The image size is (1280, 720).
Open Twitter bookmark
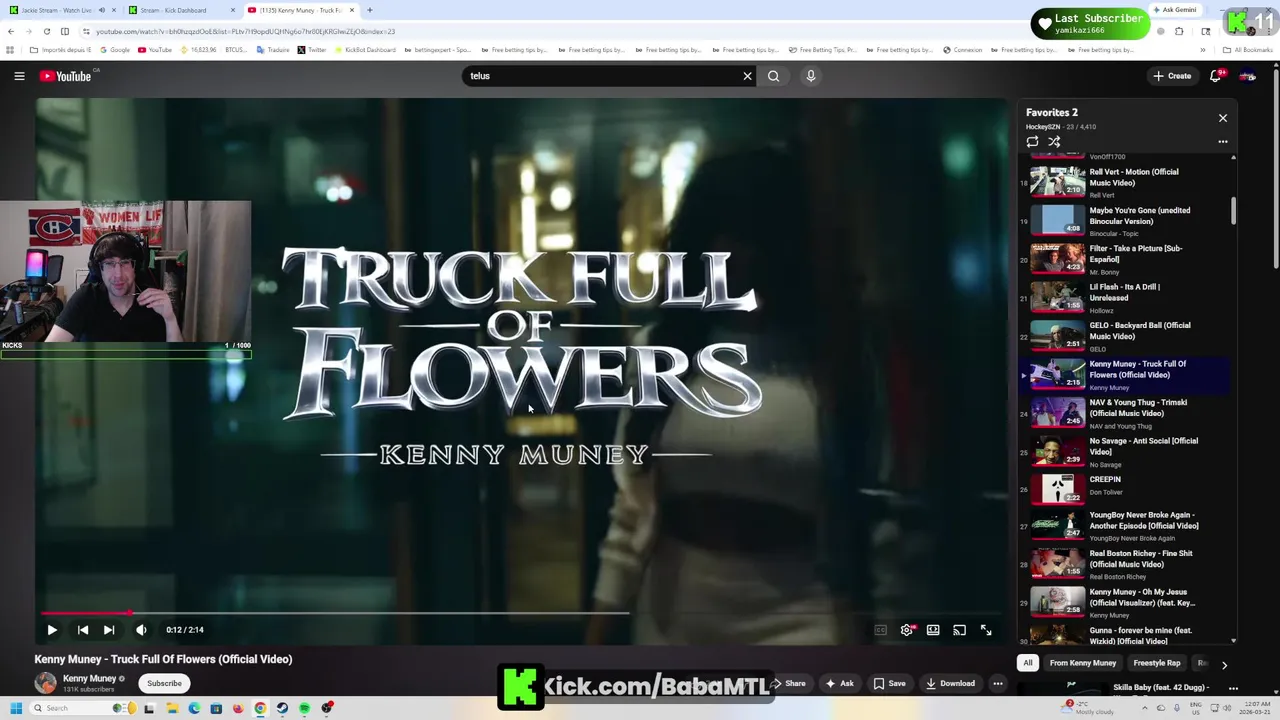pyautogui.click(x=311, y=50)
